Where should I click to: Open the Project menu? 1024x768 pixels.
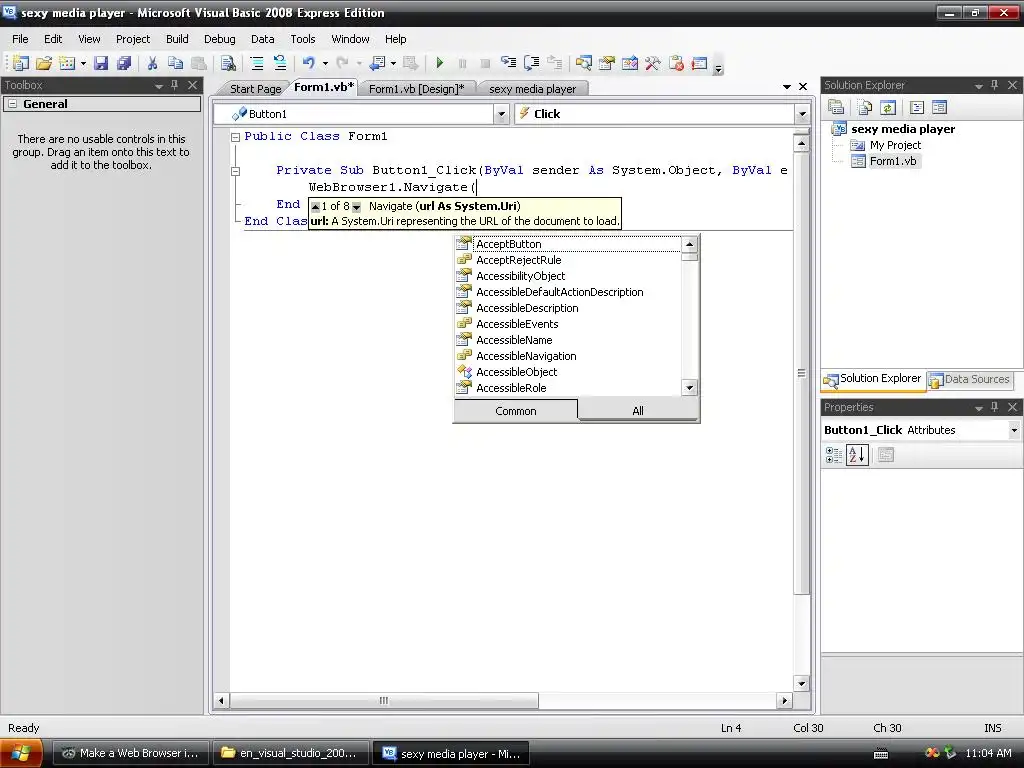pos(133,39)
